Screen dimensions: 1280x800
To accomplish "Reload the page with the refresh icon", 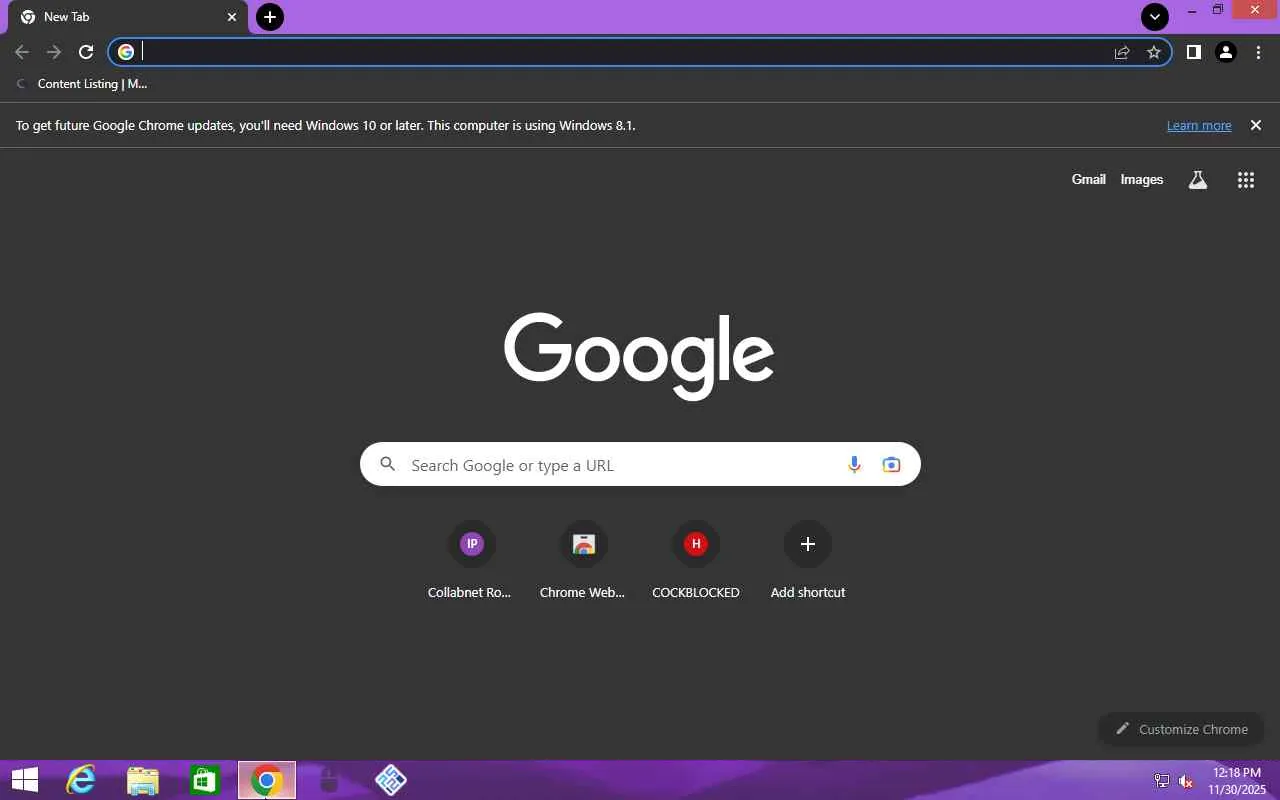I will click(86, 52).
